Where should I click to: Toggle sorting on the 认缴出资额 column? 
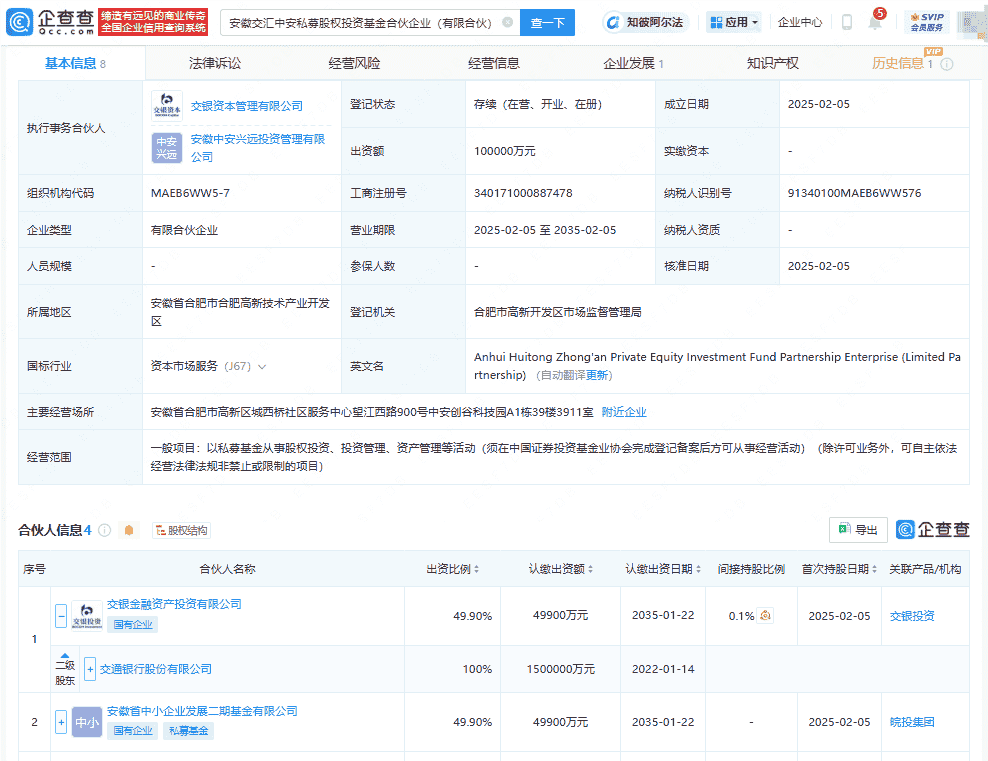tap(590, 568)
